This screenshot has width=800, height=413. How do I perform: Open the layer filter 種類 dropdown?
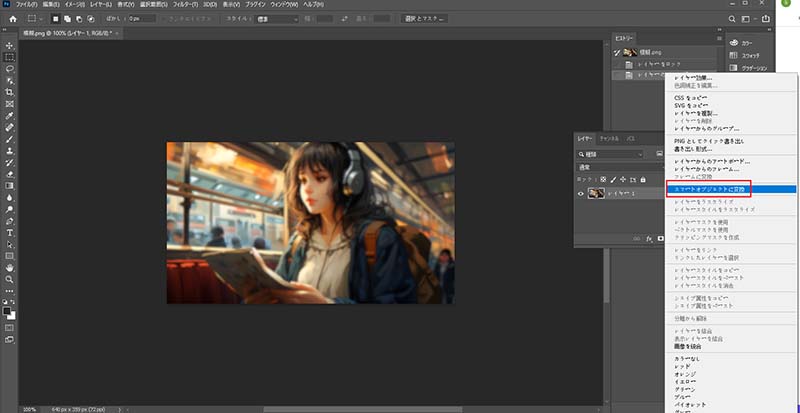coord(610,154)
